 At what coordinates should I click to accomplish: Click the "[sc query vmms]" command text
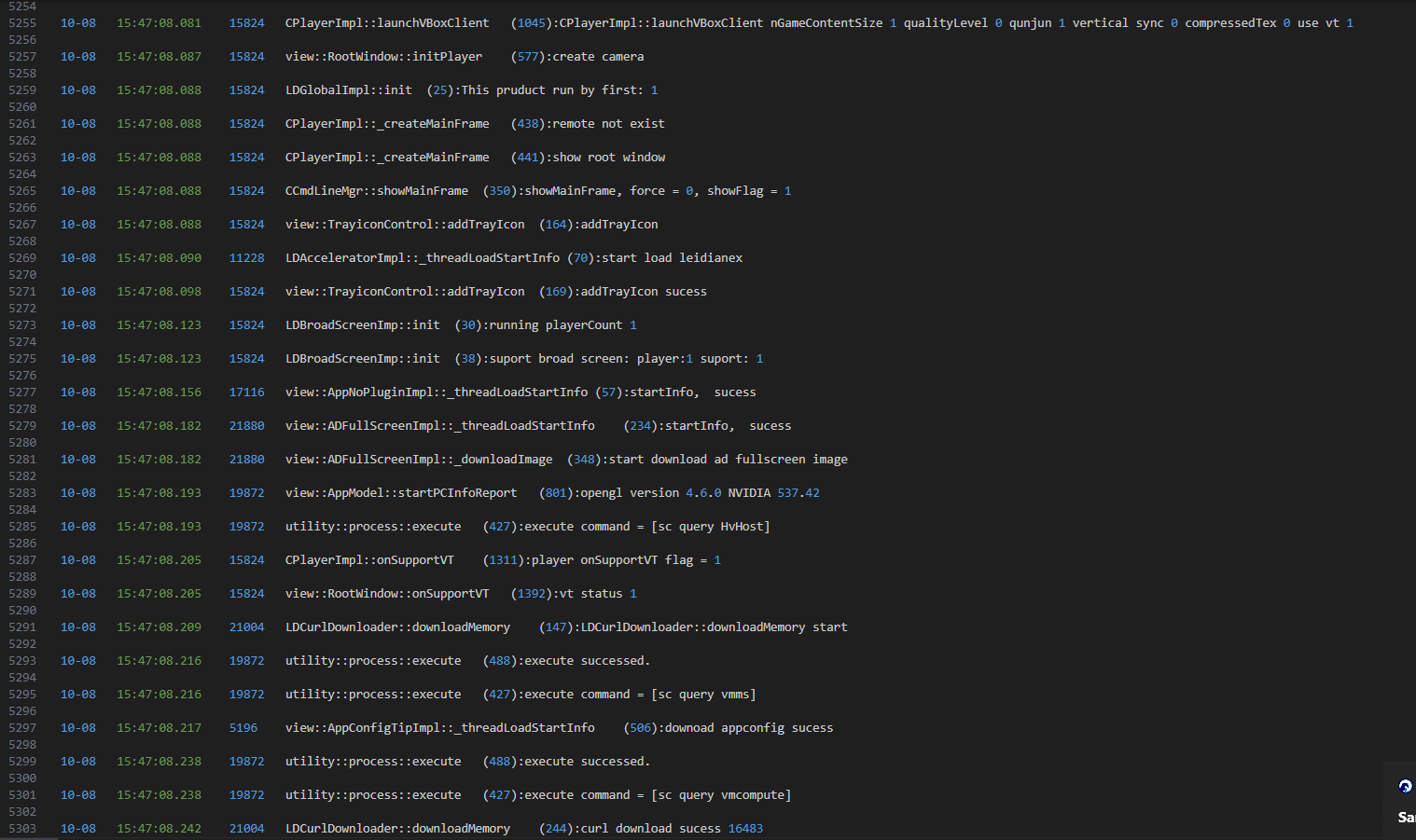(703, 695)
